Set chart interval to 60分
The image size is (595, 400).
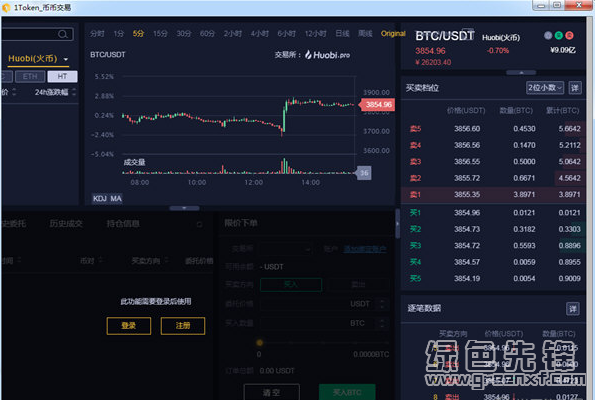tap(207, 34)
